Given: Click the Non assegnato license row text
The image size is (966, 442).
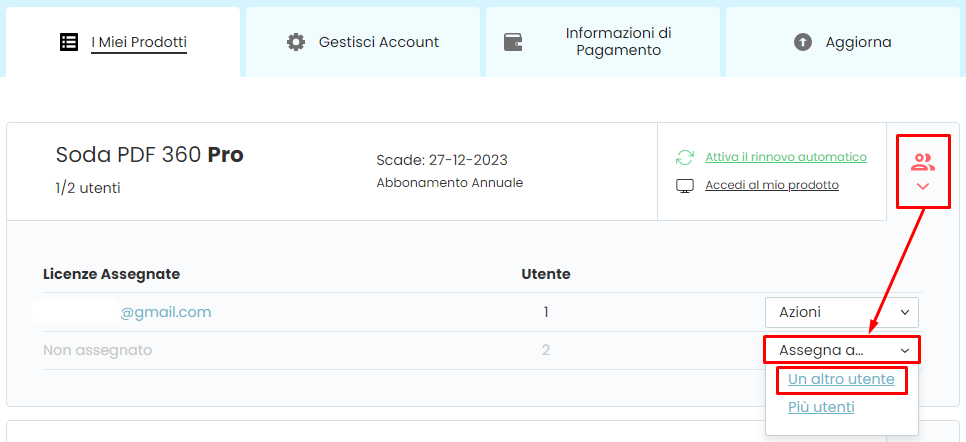Looking at the screenshot, I should (97, 350).
